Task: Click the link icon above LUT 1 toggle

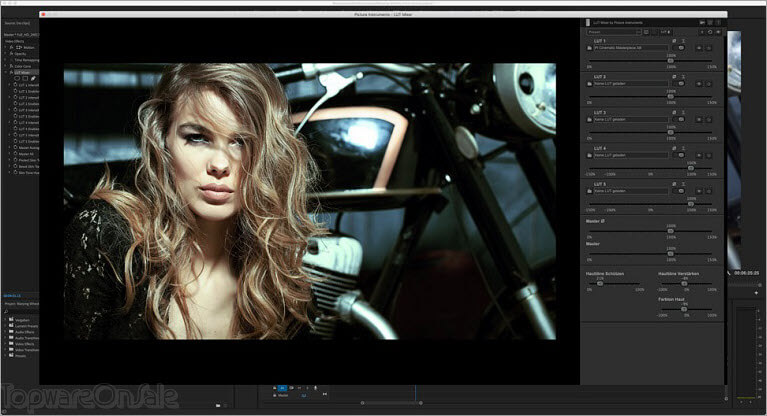Action: 674,41
